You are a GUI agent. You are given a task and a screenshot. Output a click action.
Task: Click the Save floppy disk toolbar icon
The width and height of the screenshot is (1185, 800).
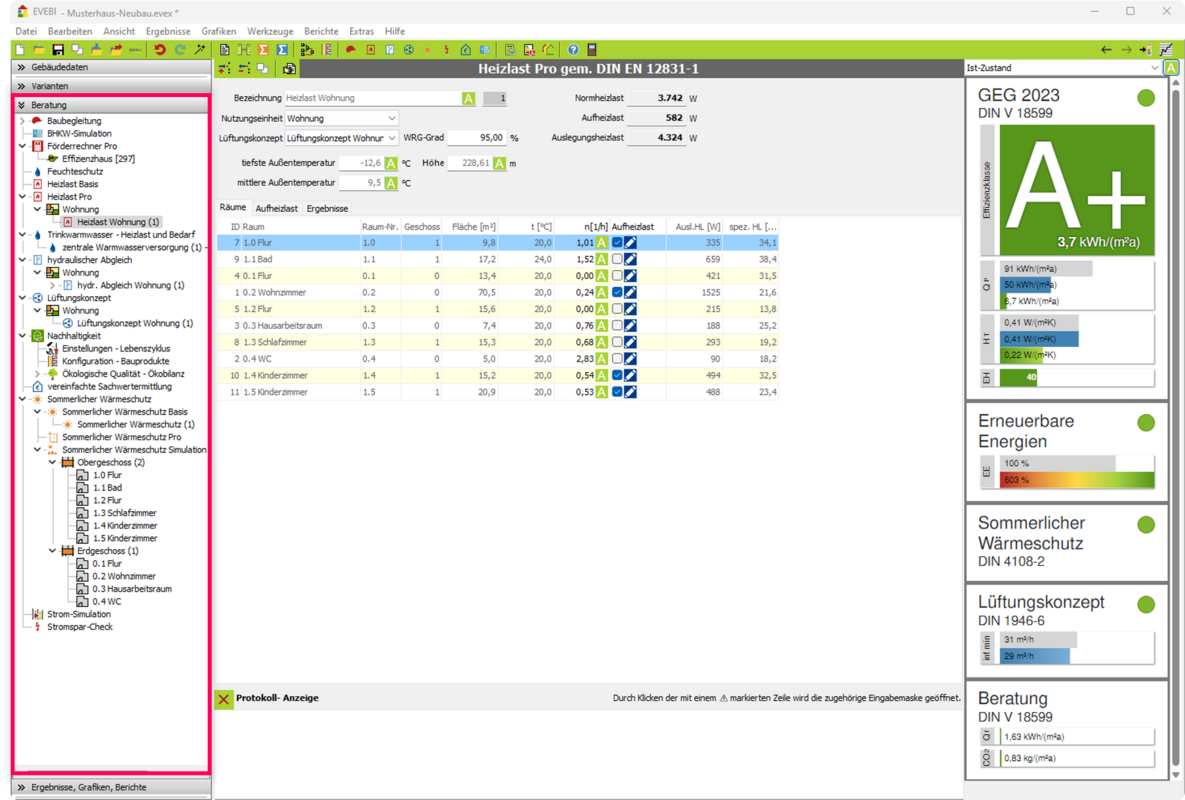coord(58,50)
